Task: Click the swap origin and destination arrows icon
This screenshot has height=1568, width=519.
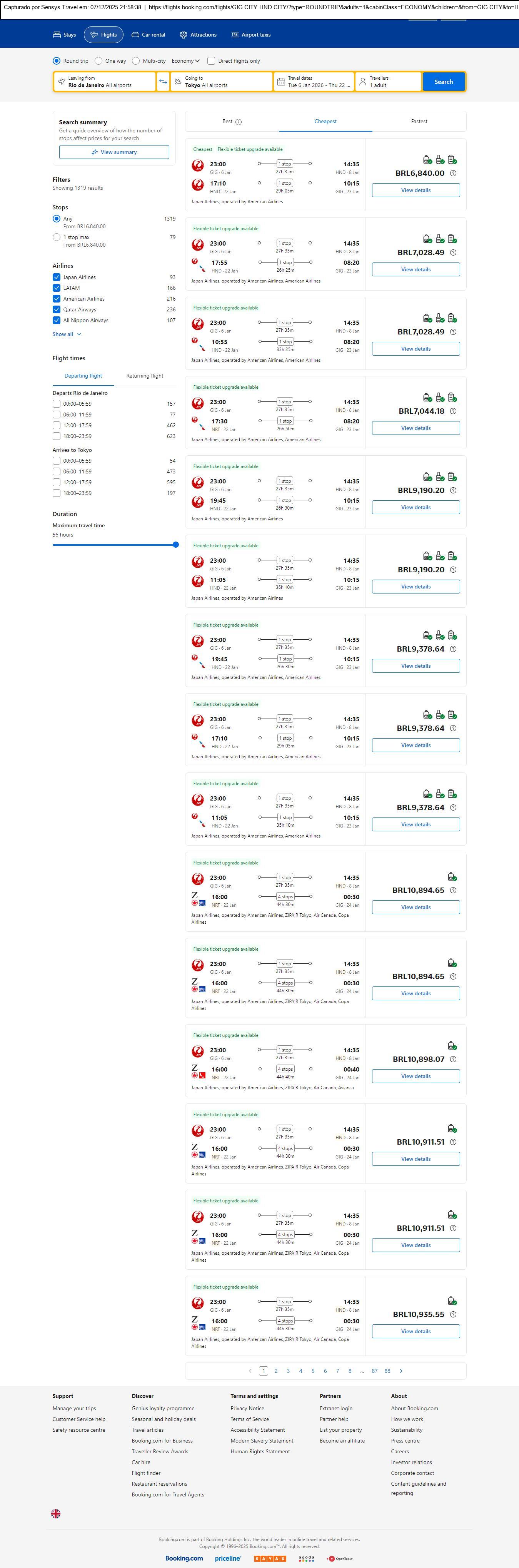Action: point(162,82)
